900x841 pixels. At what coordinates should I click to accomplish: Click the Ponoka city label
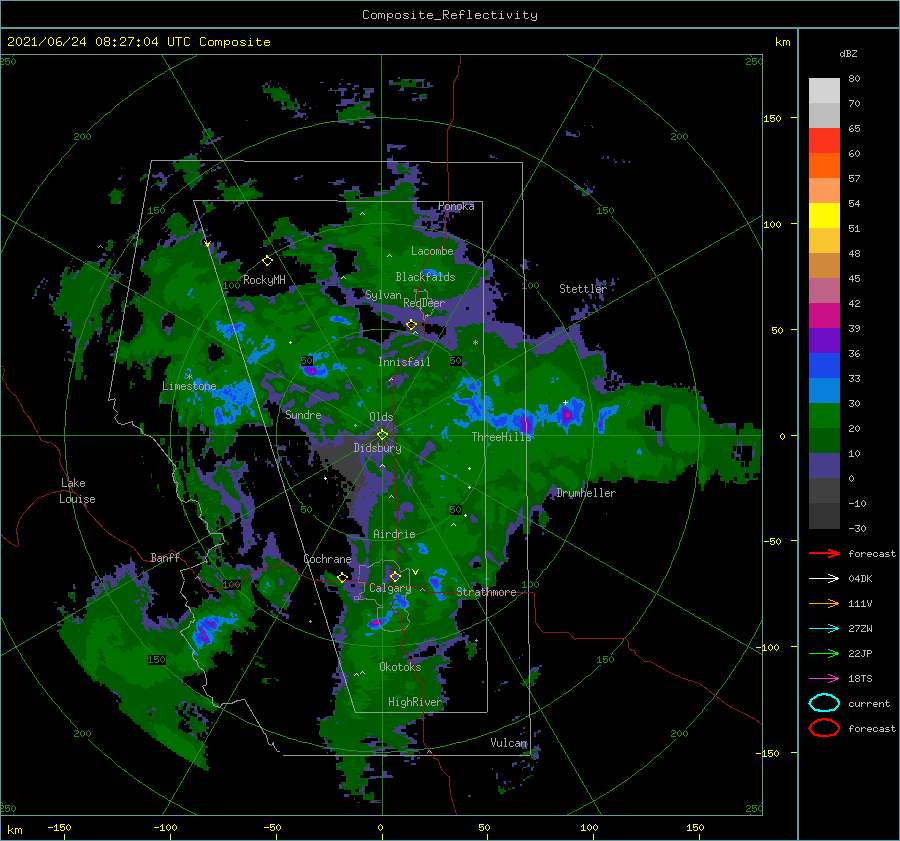(456, 206)
